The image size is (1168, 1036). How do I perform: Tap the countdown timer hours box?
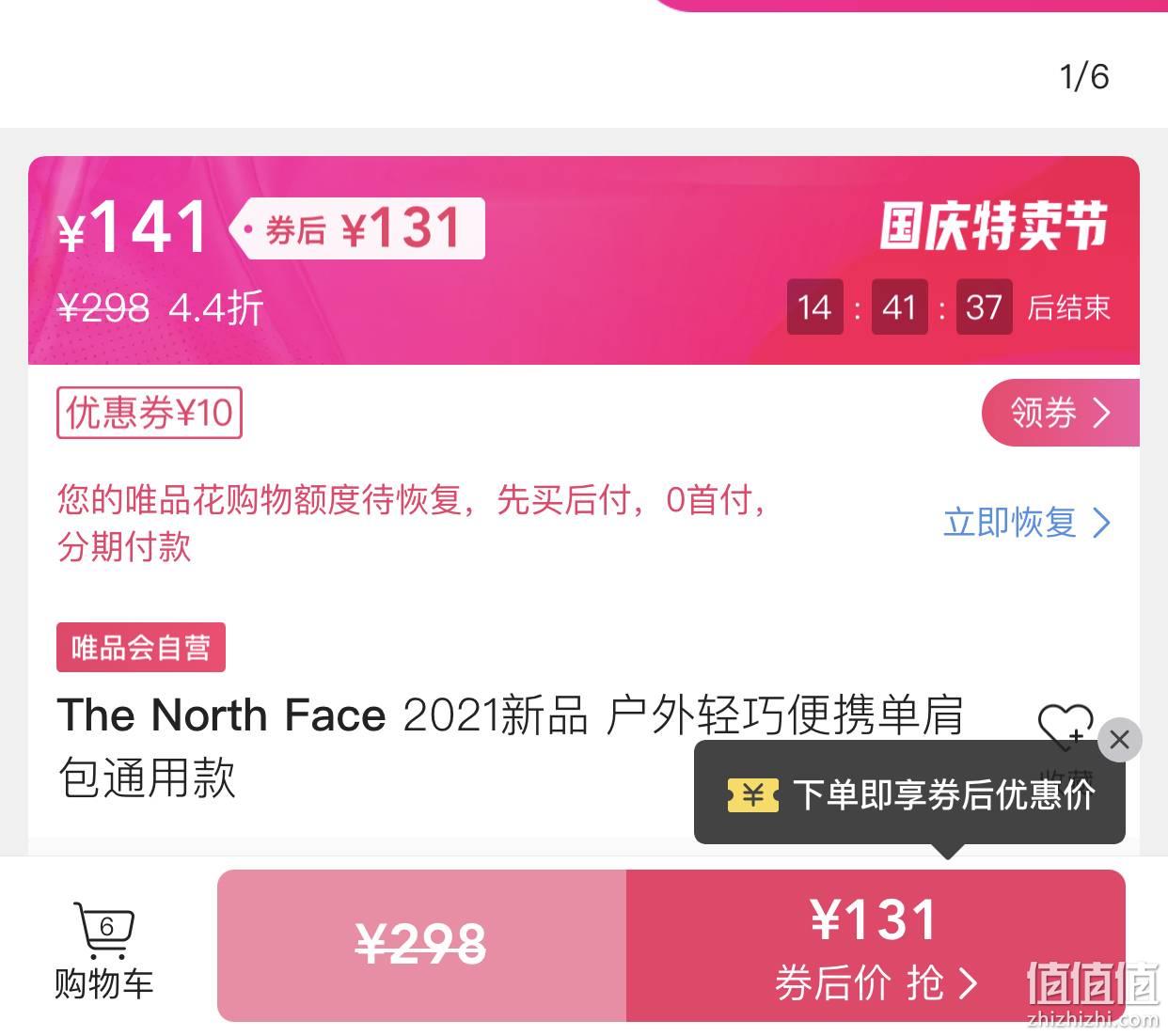click(814, 306)
